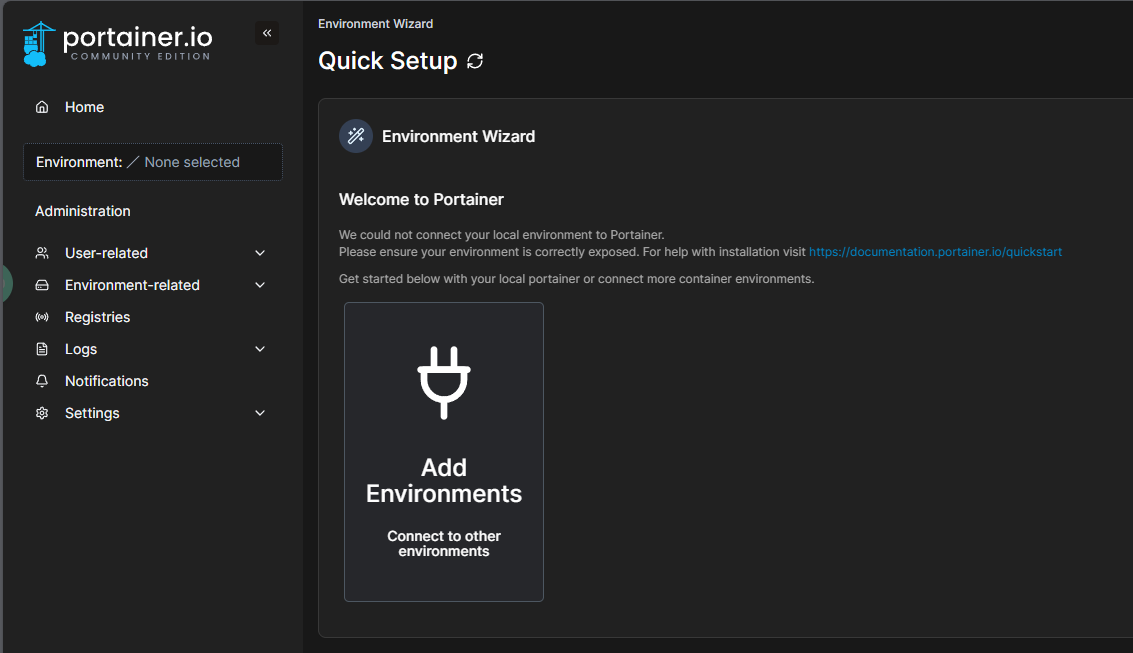
Task: Click the Welcome to Portainer heading
Action: coord(421,199)
